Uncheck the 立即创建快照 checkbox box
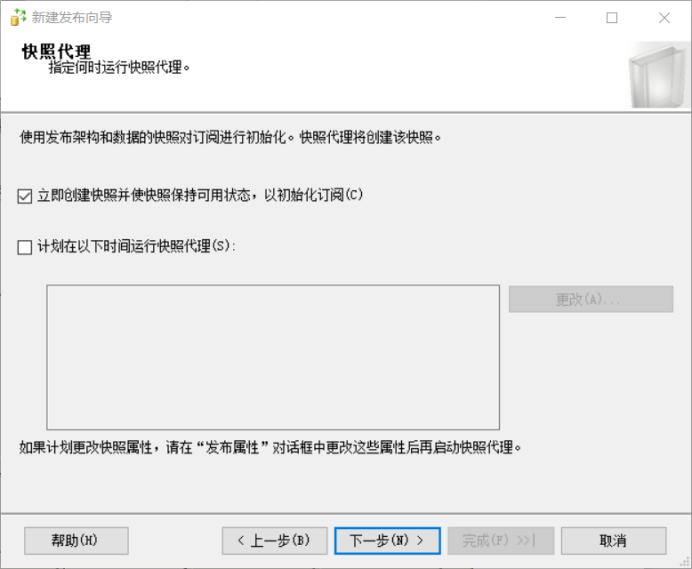 pos(25,196)
